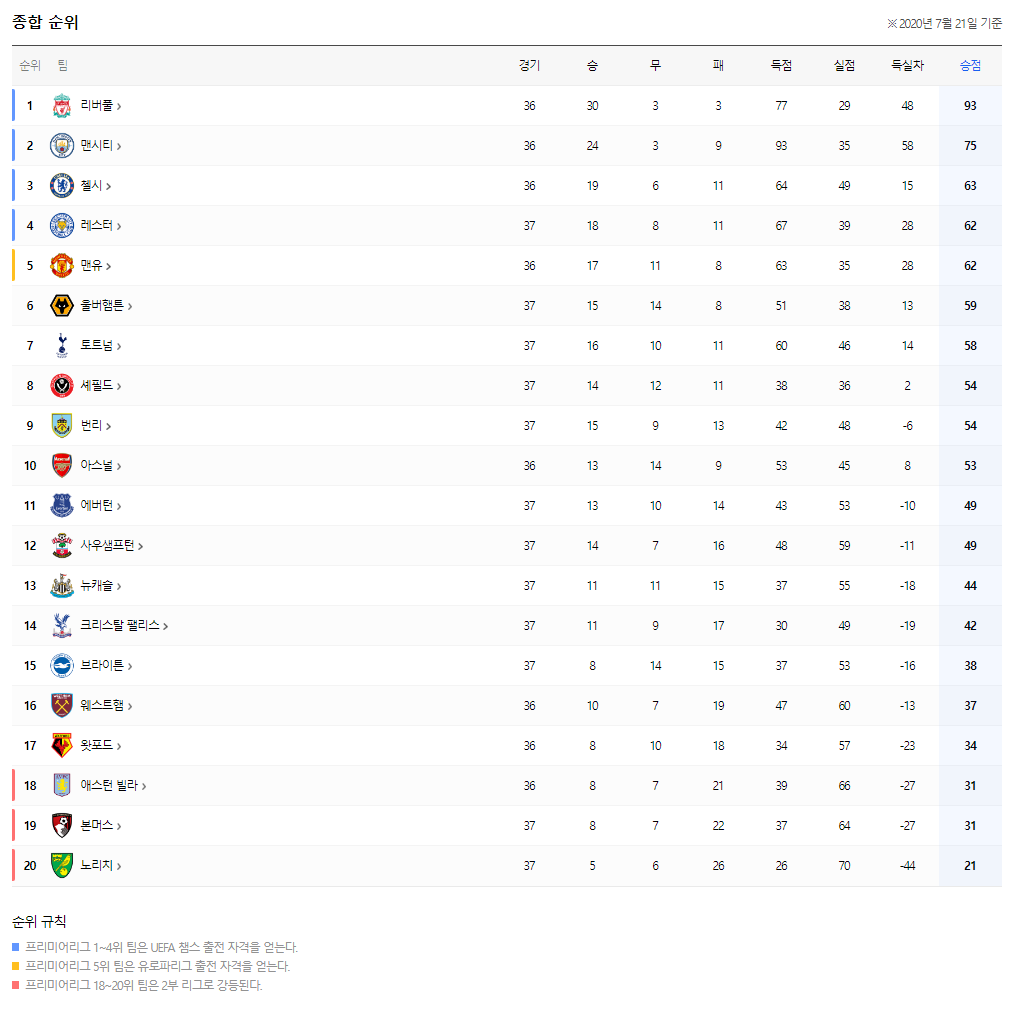The image size is (1031, 1023).
Task: Click the Chelsea club crest
Action: coord(60,185)
